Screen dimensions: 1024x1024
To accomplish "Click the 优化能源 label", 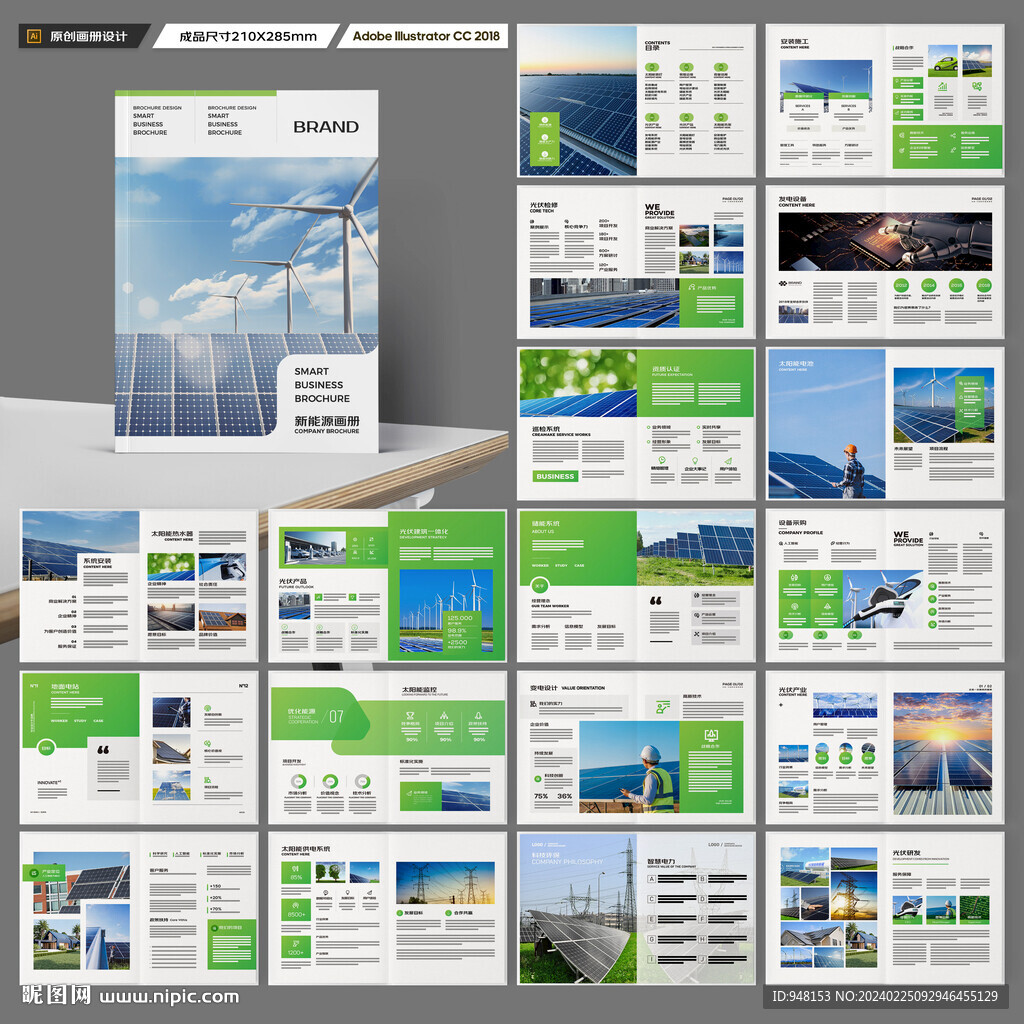I will [302, 711].
